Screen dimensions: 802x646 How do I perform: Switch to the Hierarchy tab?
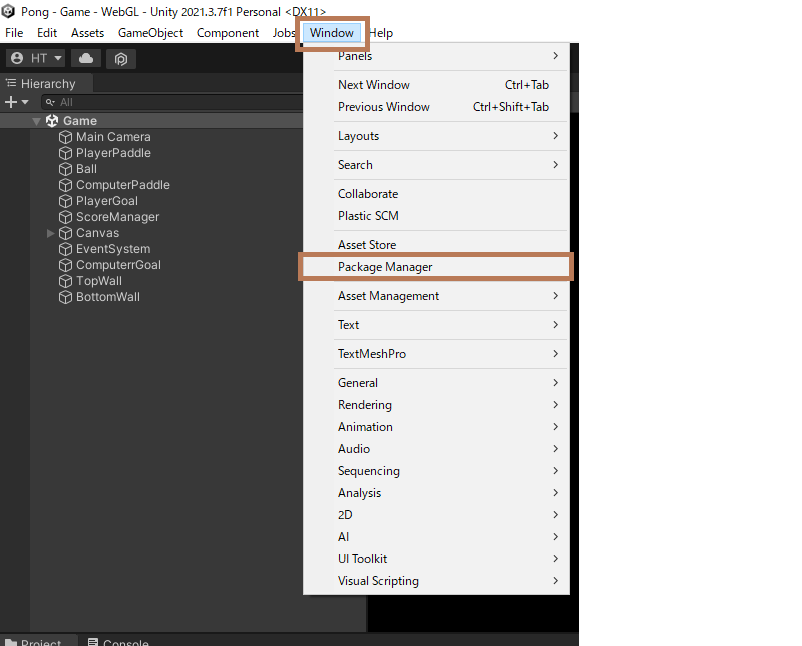[47, 83]
